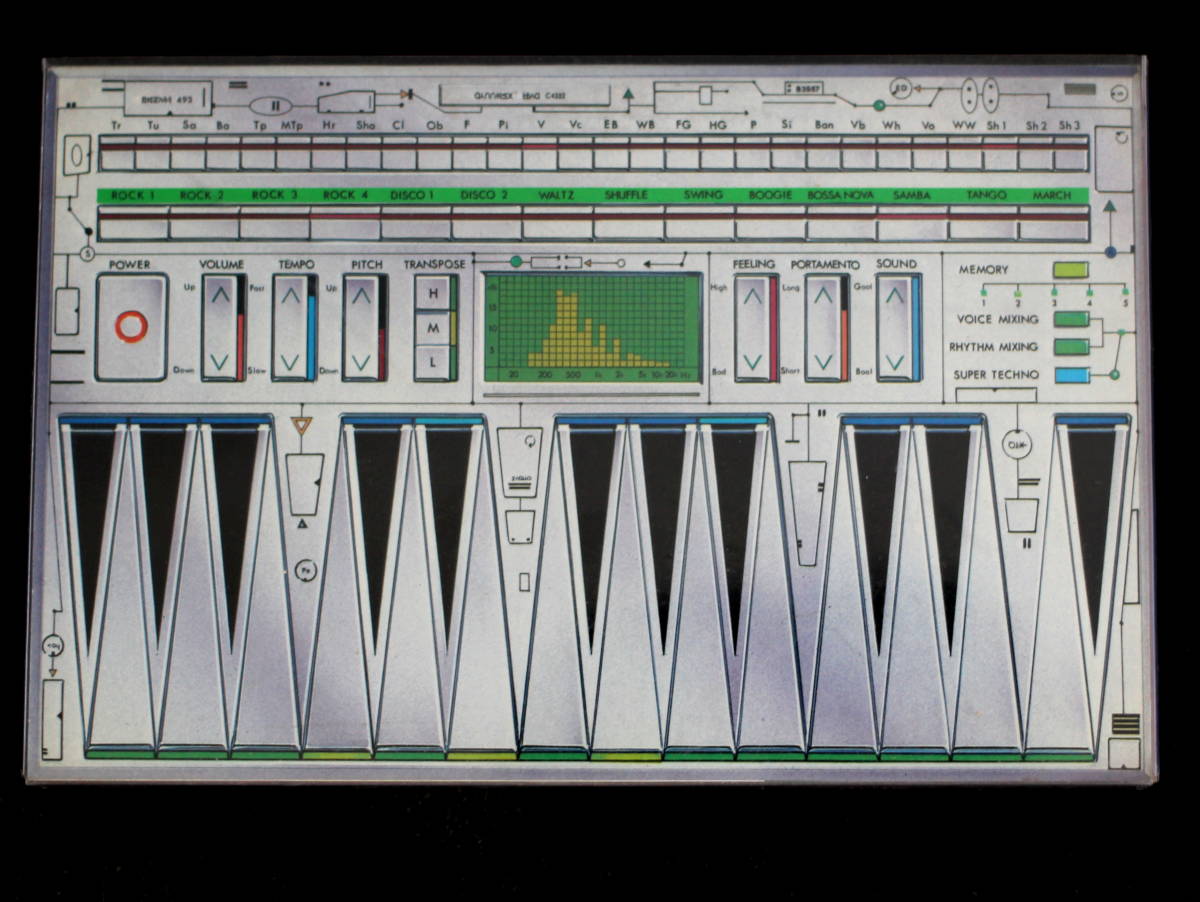Enable the VOICE MIXING switch

click(x=1072, y=319)
